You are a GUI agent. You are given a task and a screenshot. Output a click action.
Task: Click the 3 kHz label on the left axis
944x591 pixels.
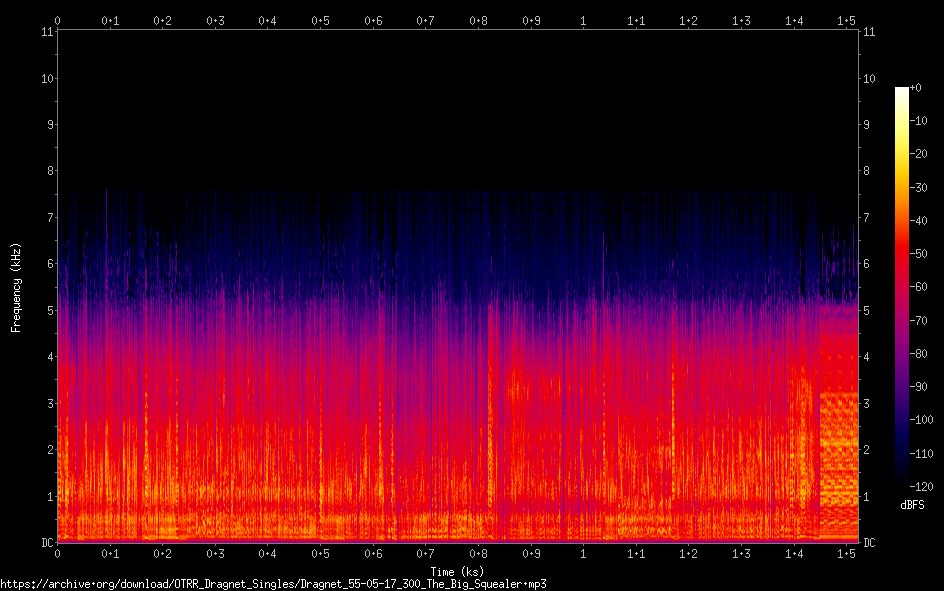pos(47,403)
